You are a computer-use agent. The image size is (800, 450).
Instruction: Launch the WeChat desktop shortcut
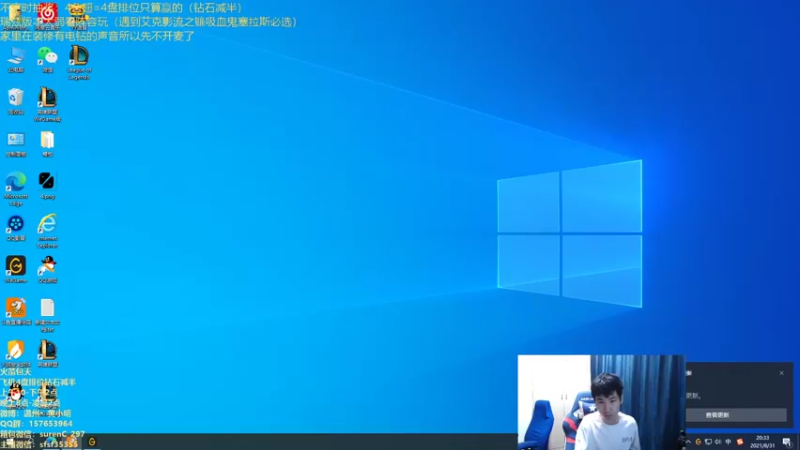(47, 59)
